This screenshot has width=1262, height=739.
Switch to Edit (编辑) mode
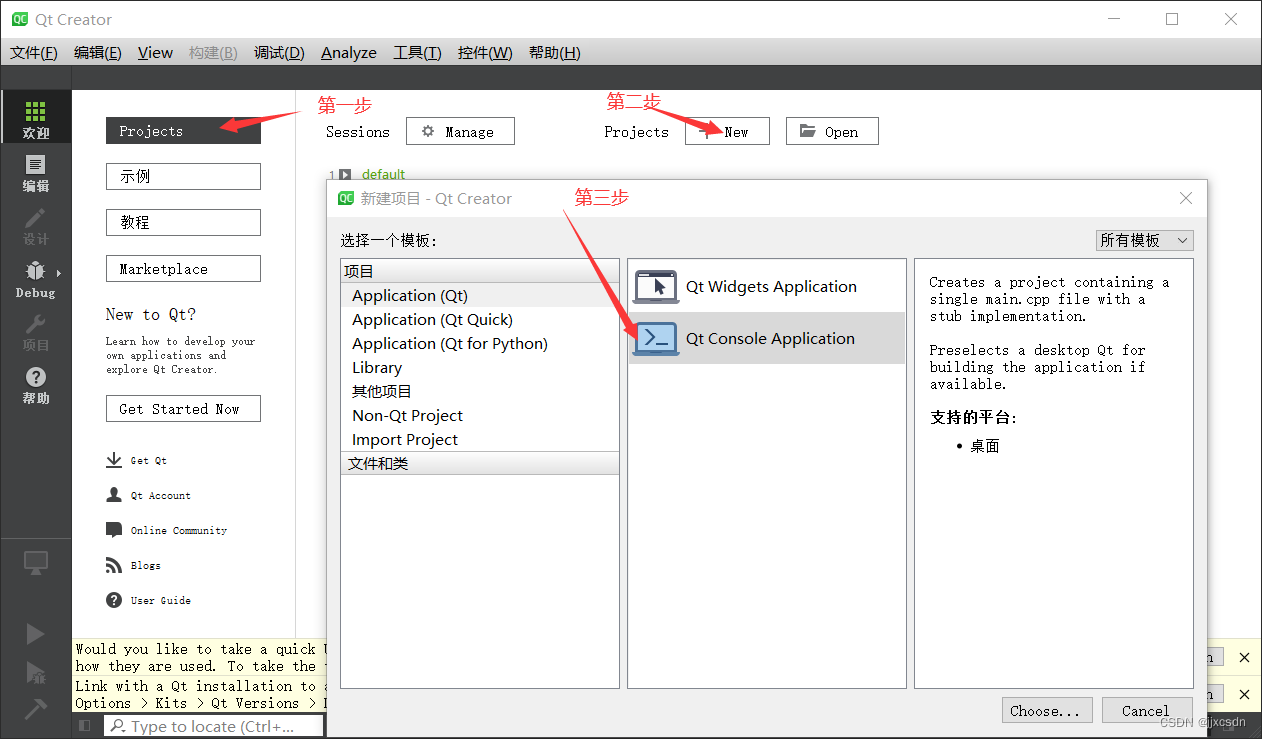pyautogui.click(x=36, y=172)
